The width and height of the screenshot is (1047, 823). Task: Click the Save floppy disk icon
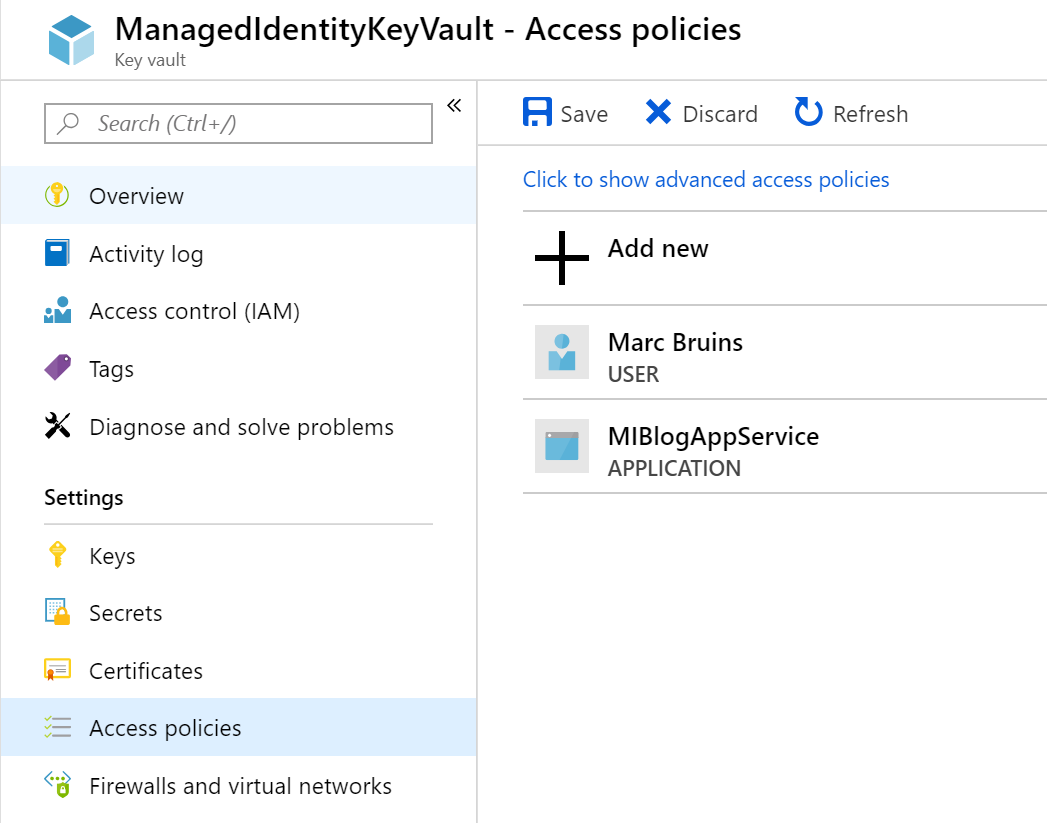537,113
